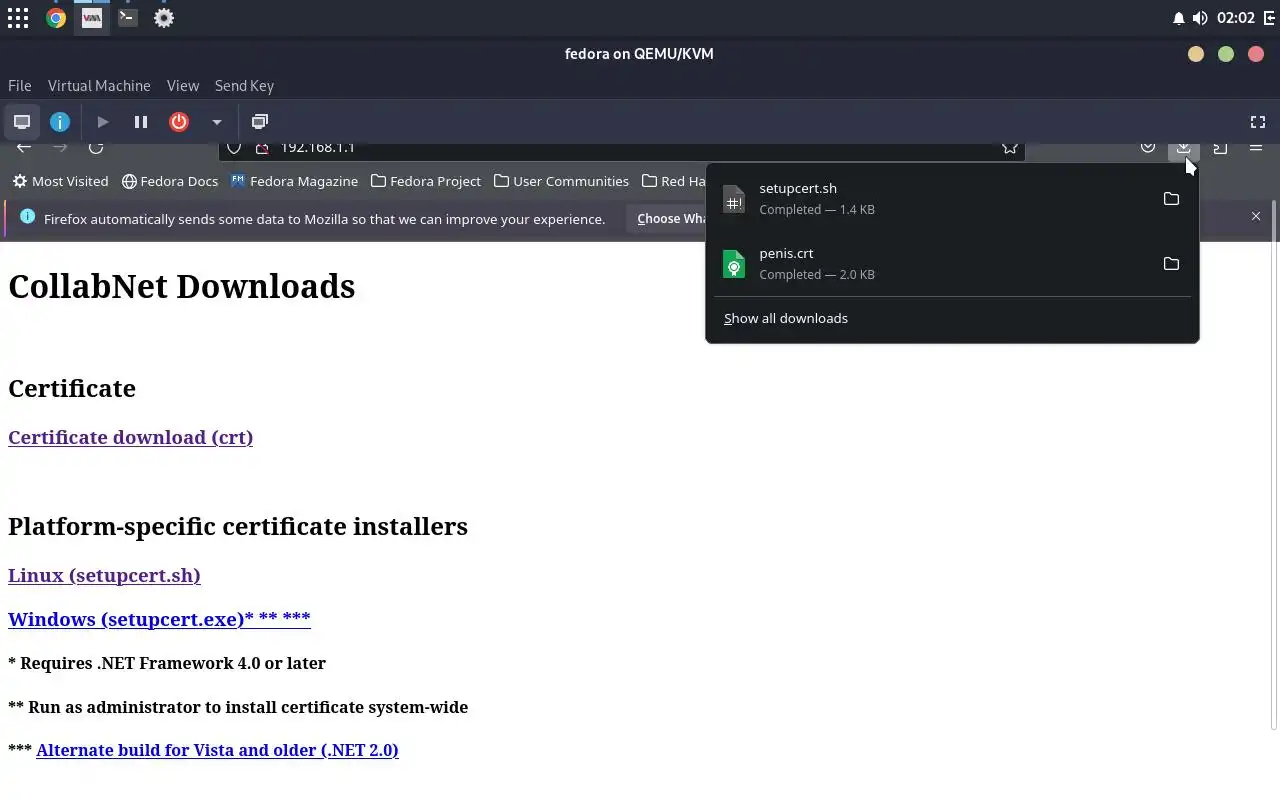Viewport: 1280px width, 800px height.
Task: Show the graphical console view
Action: [x=21, y=122]
